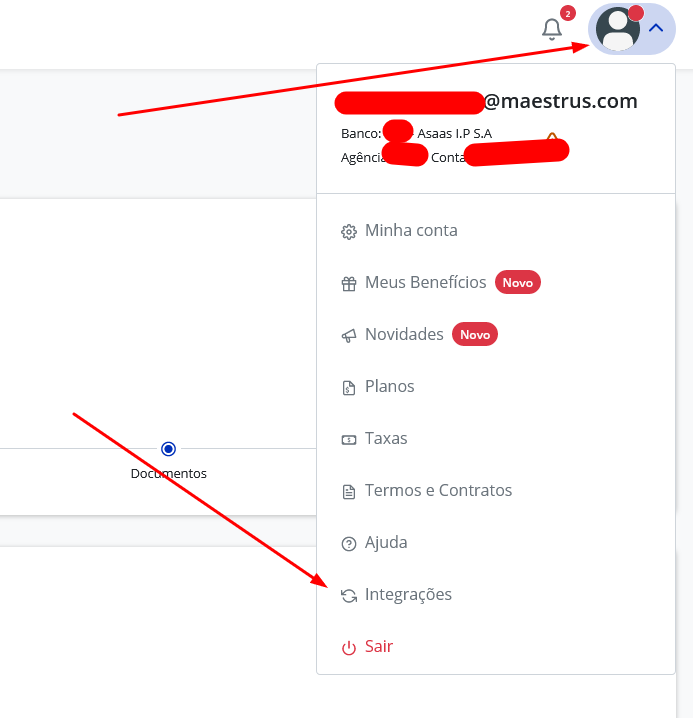Click the gift icon for Meus Benefícios
This screenshot has height=718, width=693.
tap(349, 284)
